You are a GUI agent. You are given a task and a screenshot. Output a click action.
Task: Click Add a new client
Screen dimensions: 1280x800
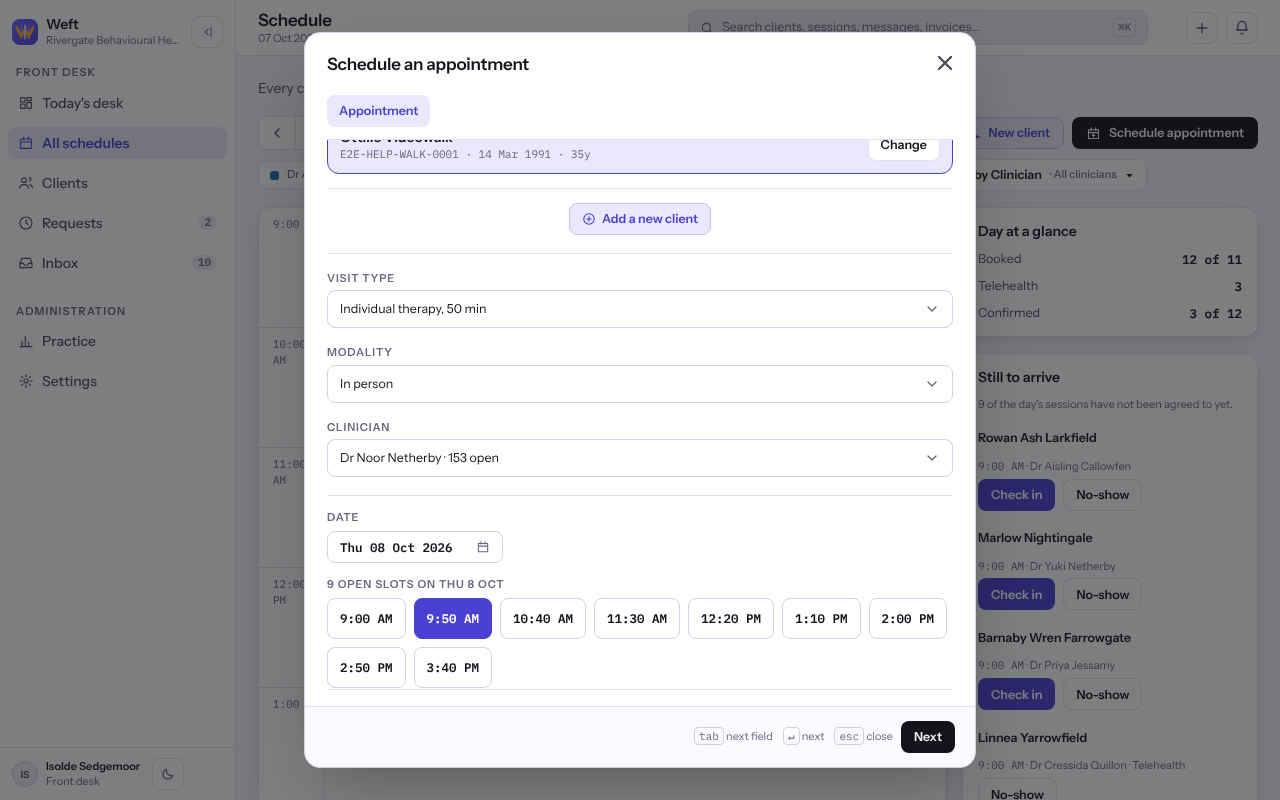[x=640, y=219]
